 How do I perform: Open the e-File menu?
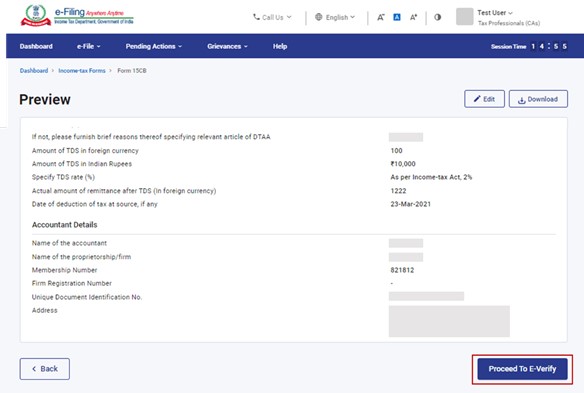point(89,46)
